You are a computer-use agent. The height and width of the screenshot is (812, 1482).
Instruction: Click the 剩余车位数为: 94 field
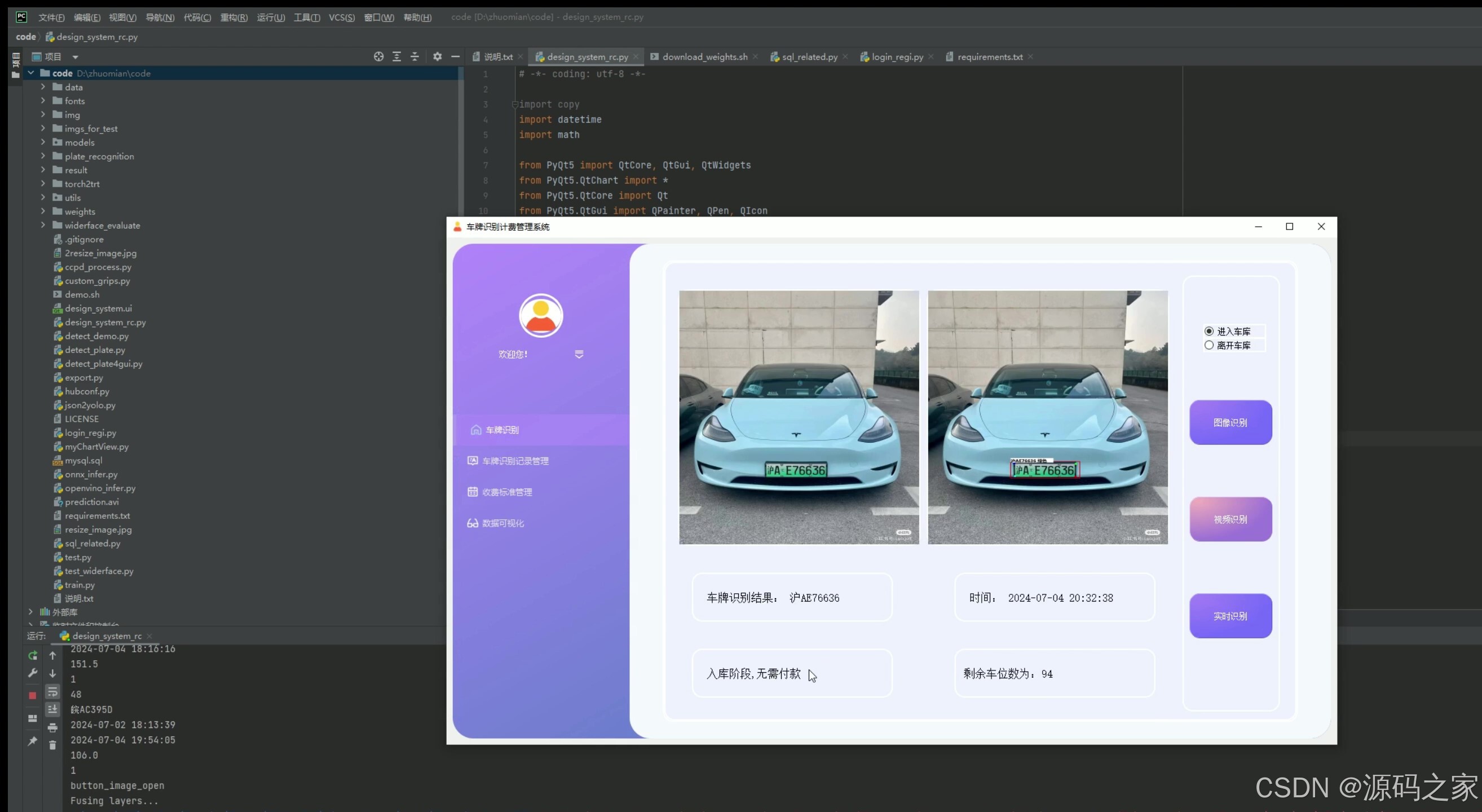click(x=1055, y=673)
